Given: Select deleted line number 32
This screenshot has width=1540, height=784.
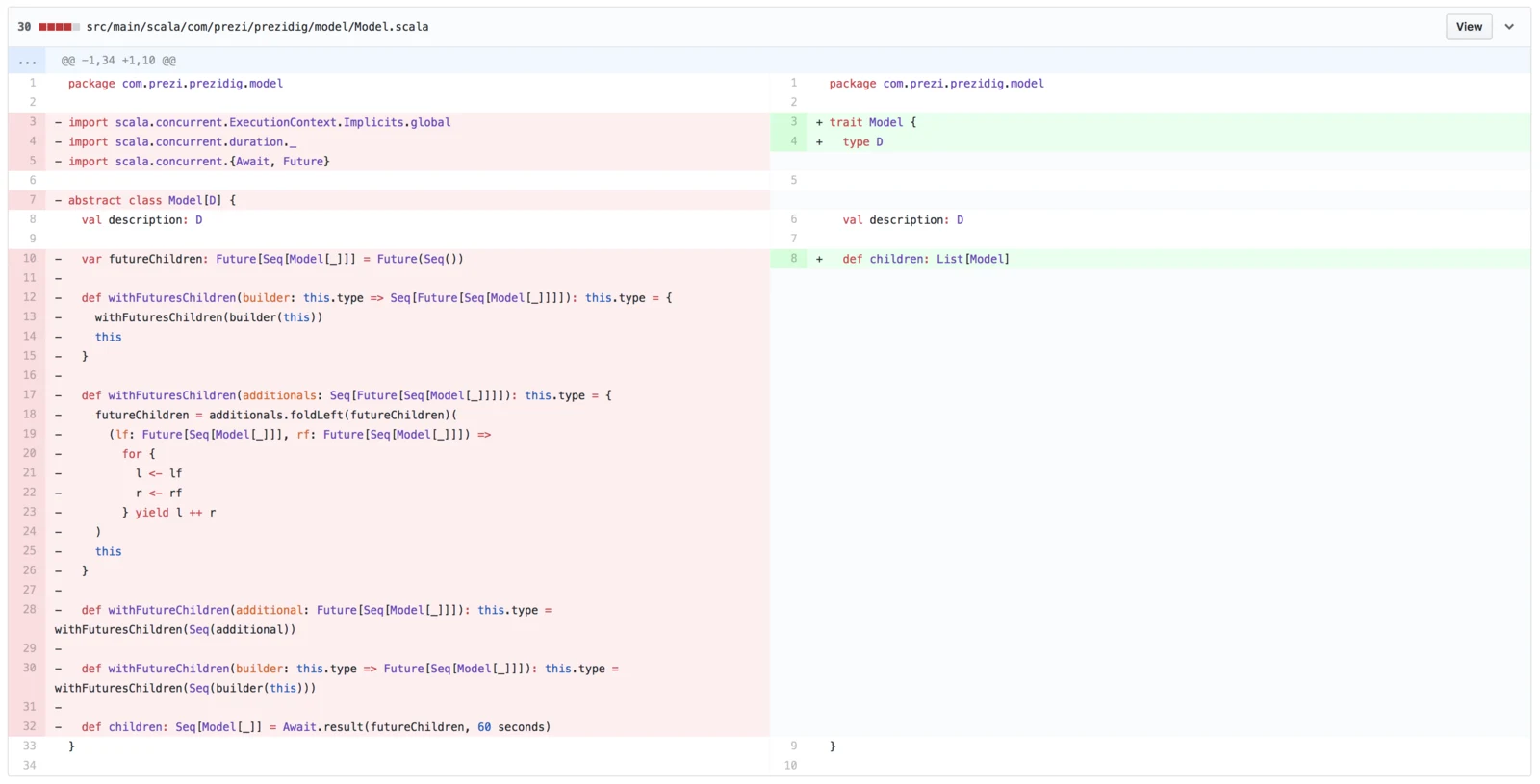Looking at the screenshot, I should [27, 727].
